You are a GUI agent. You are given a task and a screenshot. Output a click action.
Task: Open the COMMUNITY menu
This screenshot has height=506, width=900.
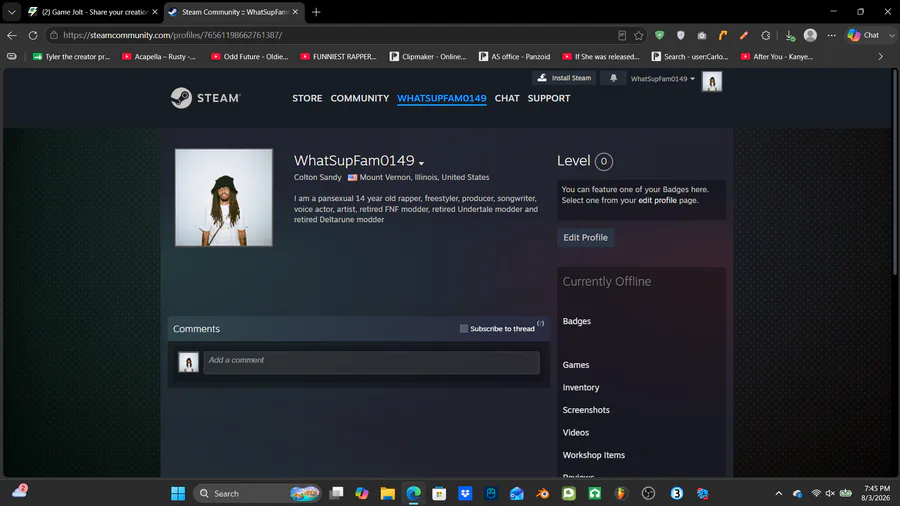pos(359,98)
